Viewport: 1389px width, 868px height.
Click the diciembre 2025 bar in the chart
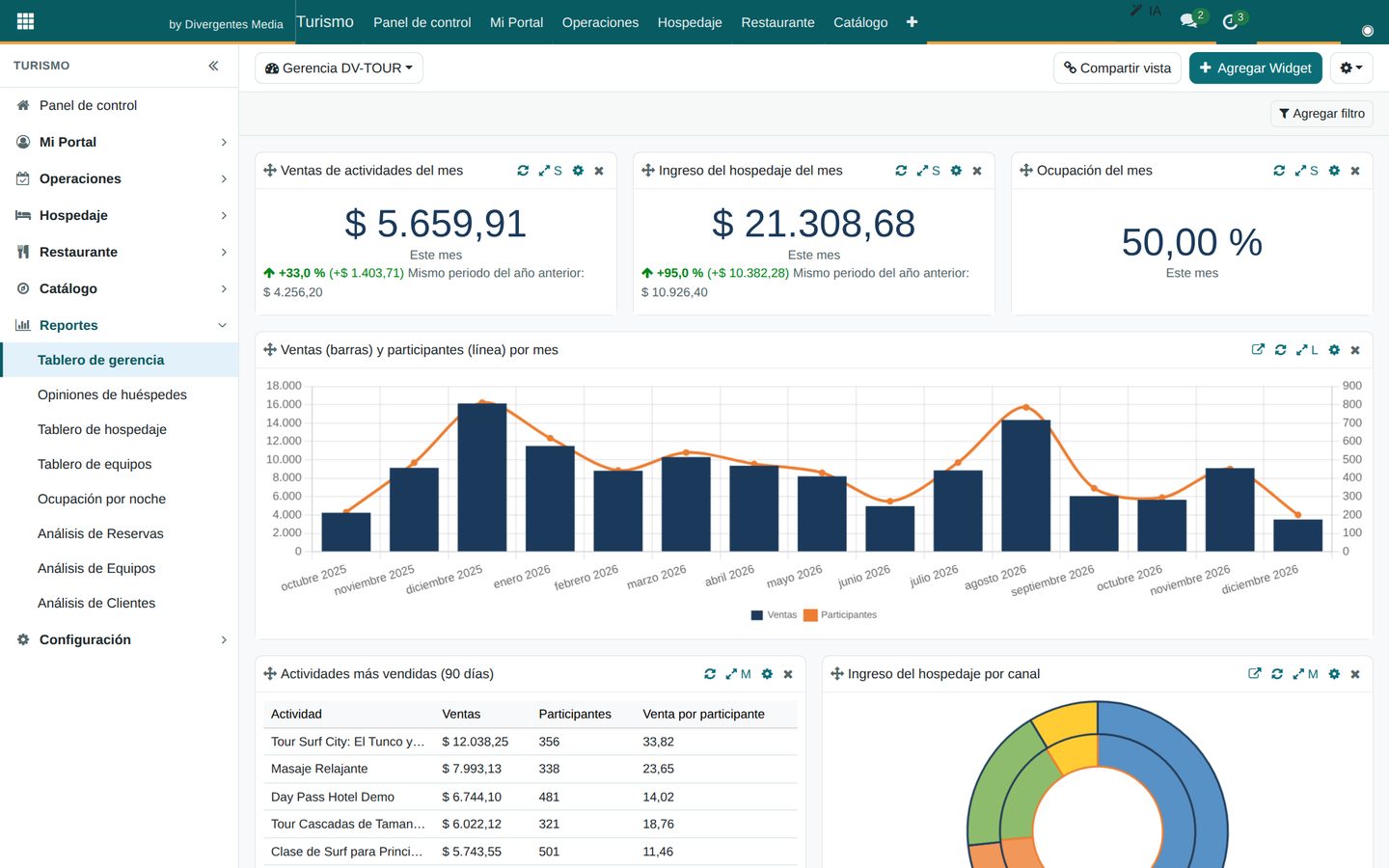[x=481, y=477]
